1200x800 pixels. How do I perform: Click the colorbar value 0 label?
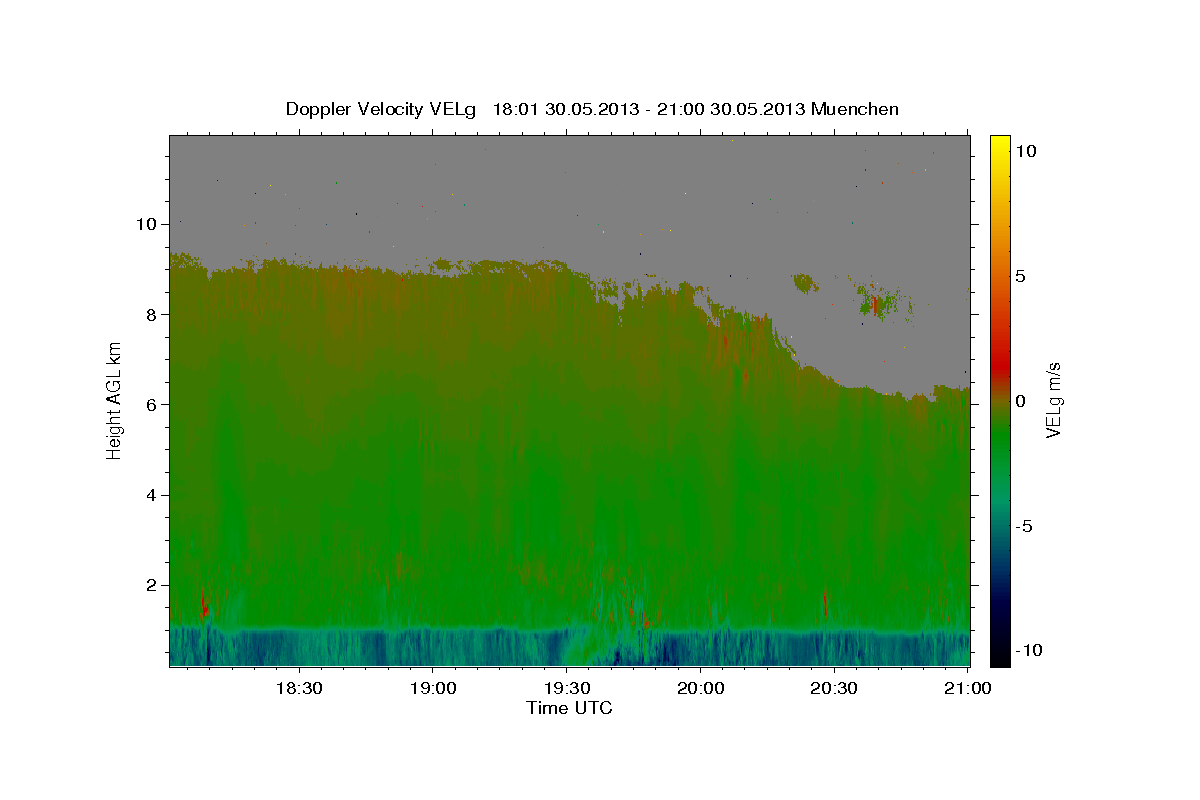tap(1021, 401)
